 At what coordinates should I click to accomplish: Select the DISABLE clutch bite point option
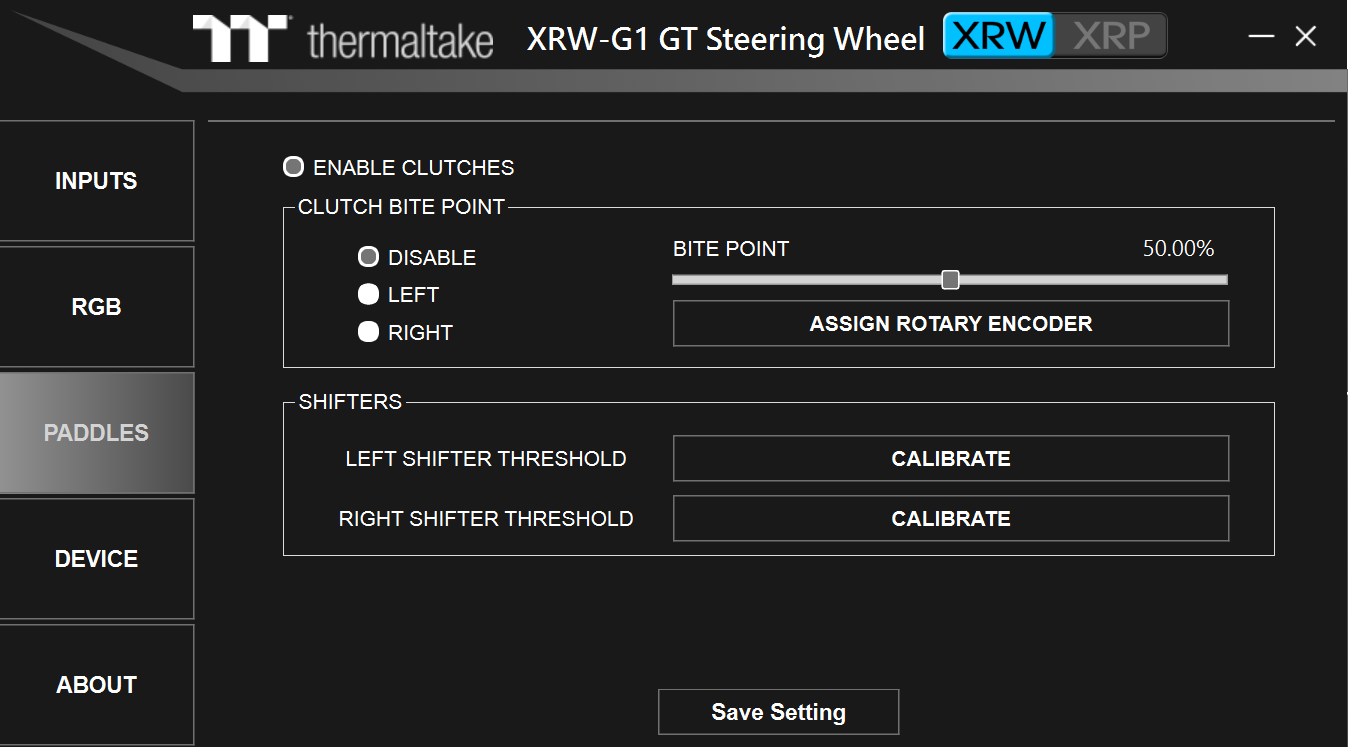tap(368, 256)
